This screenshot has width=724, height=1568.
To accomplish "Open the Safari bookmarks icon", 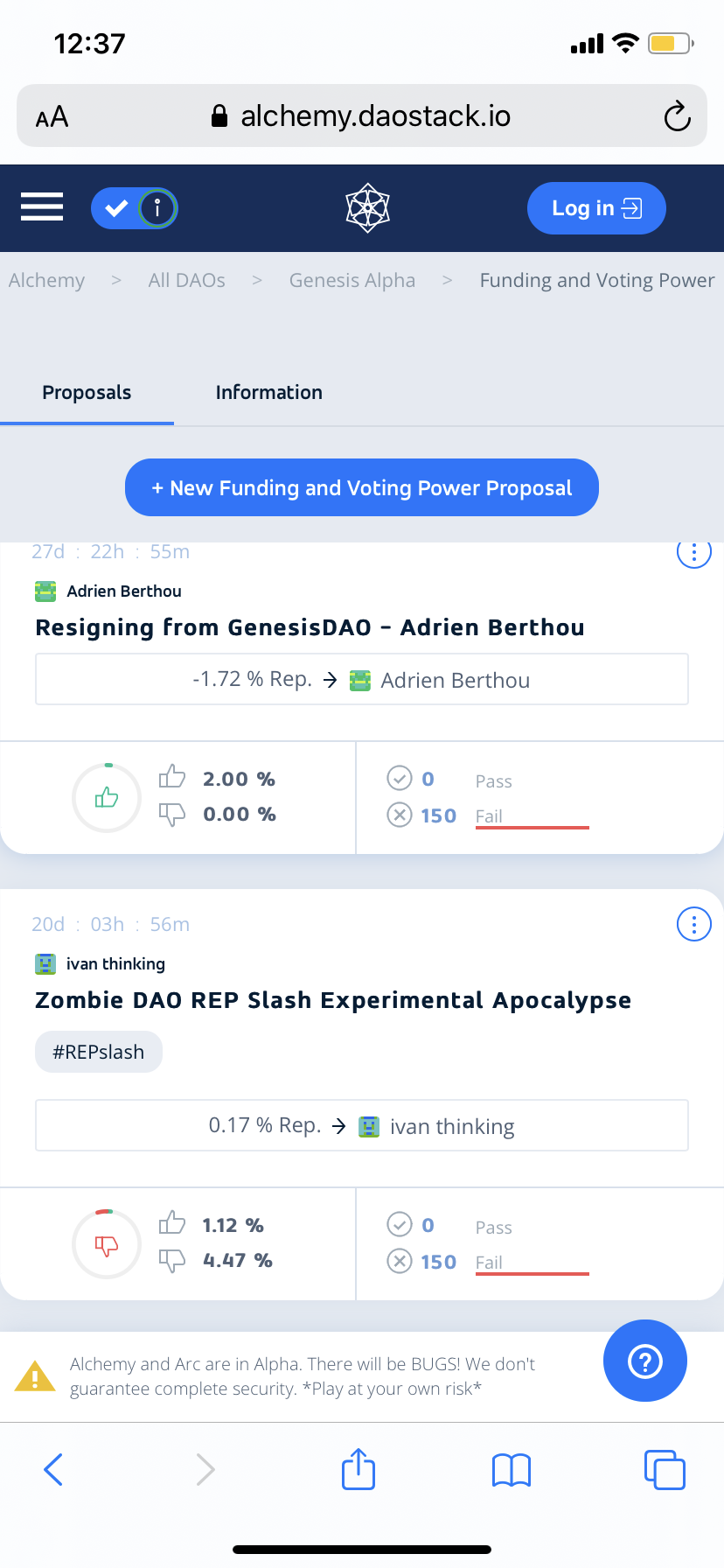I will (512, 1470).
